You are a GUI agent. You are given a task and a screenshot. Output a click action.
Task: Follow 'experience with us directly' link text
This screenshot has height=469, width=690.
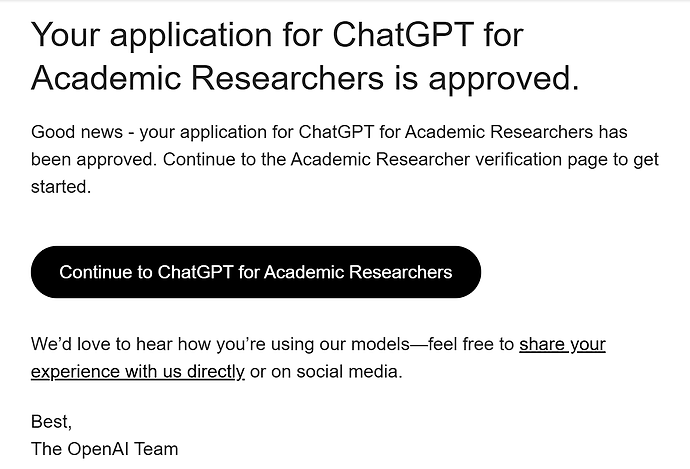pos(138,371)
